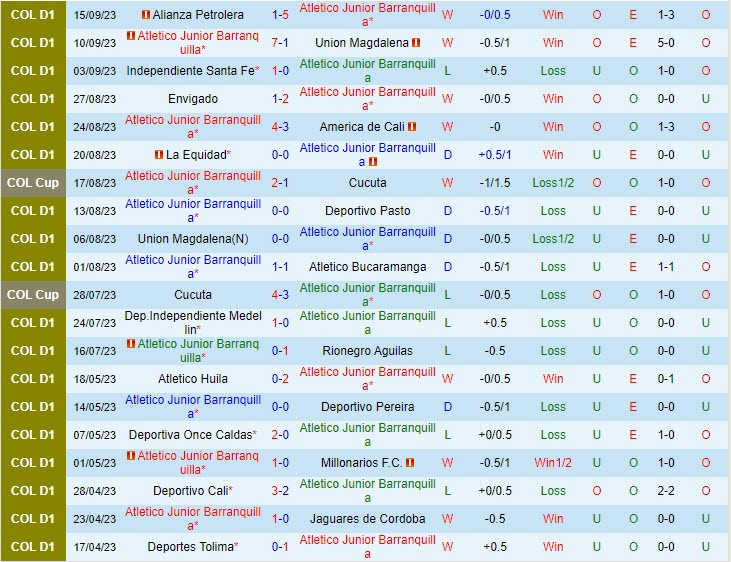731x562 pixels.
Task: Select the COL Cup label on 28/07/23
Action: point(33,295)
